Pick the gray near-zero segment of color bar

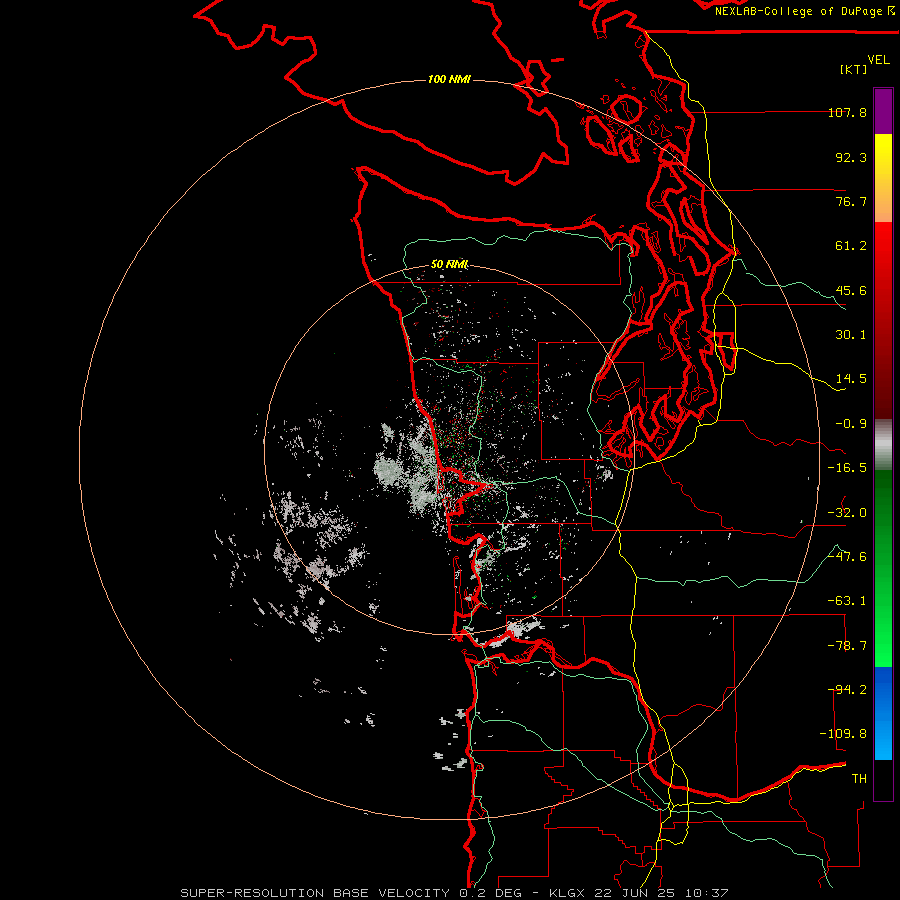(x=883, y=445)
